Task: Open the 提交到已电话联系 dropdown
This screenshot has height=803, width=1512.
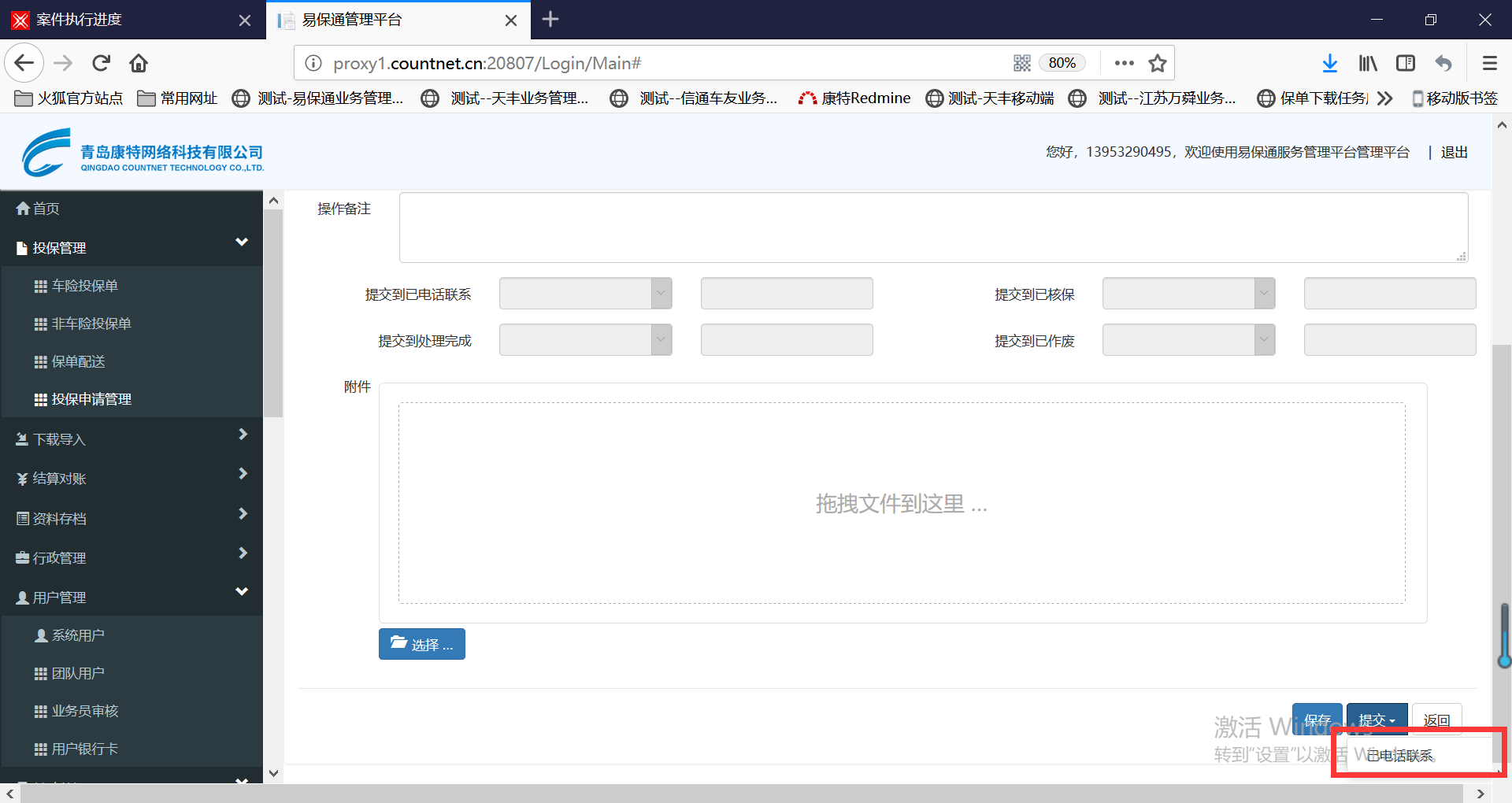Action: pos(585,294)
